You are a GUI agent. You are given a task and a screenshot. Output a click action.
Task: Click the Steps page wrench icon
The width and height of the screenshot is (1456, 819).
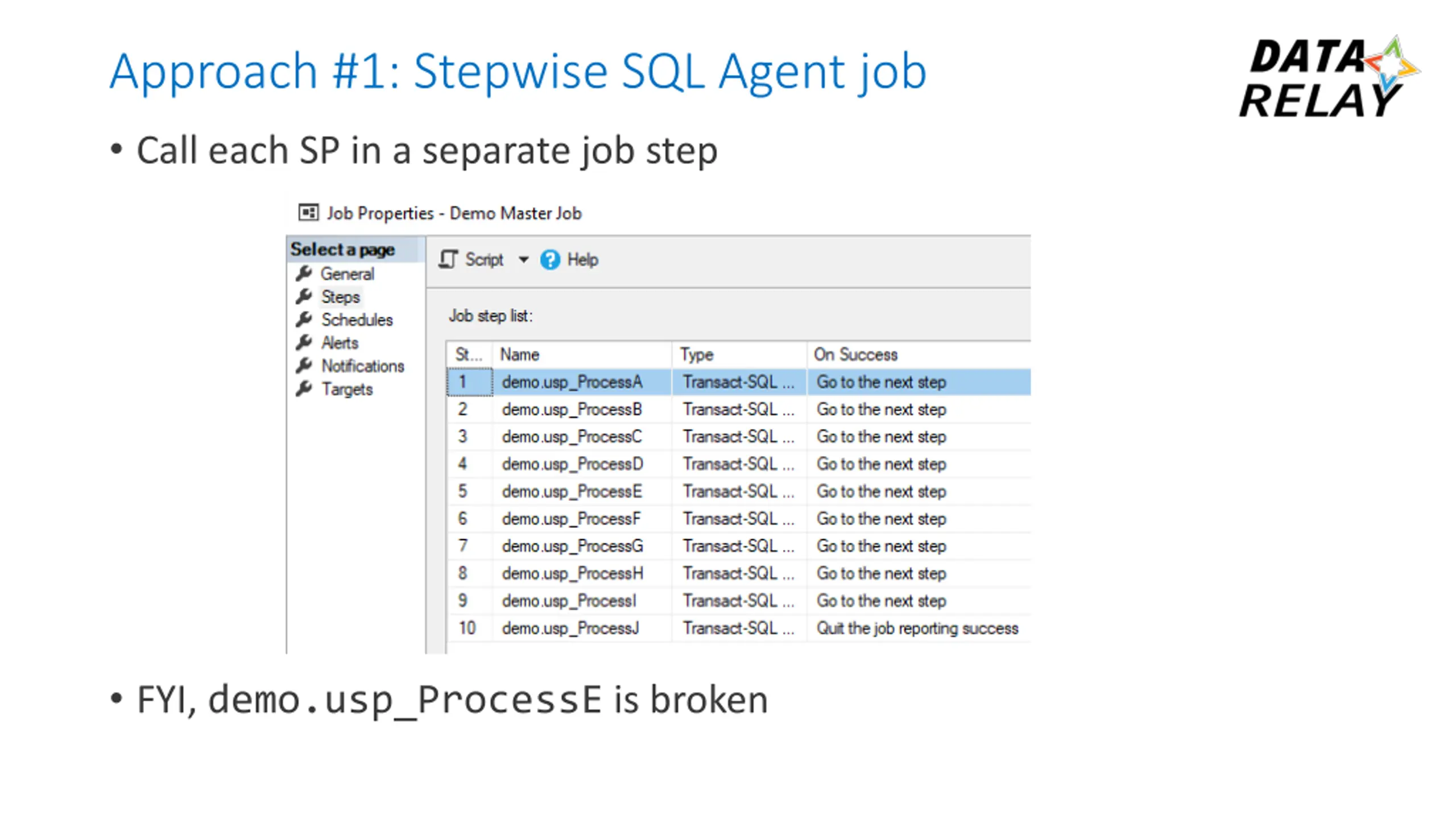click(x=304, y=296)
